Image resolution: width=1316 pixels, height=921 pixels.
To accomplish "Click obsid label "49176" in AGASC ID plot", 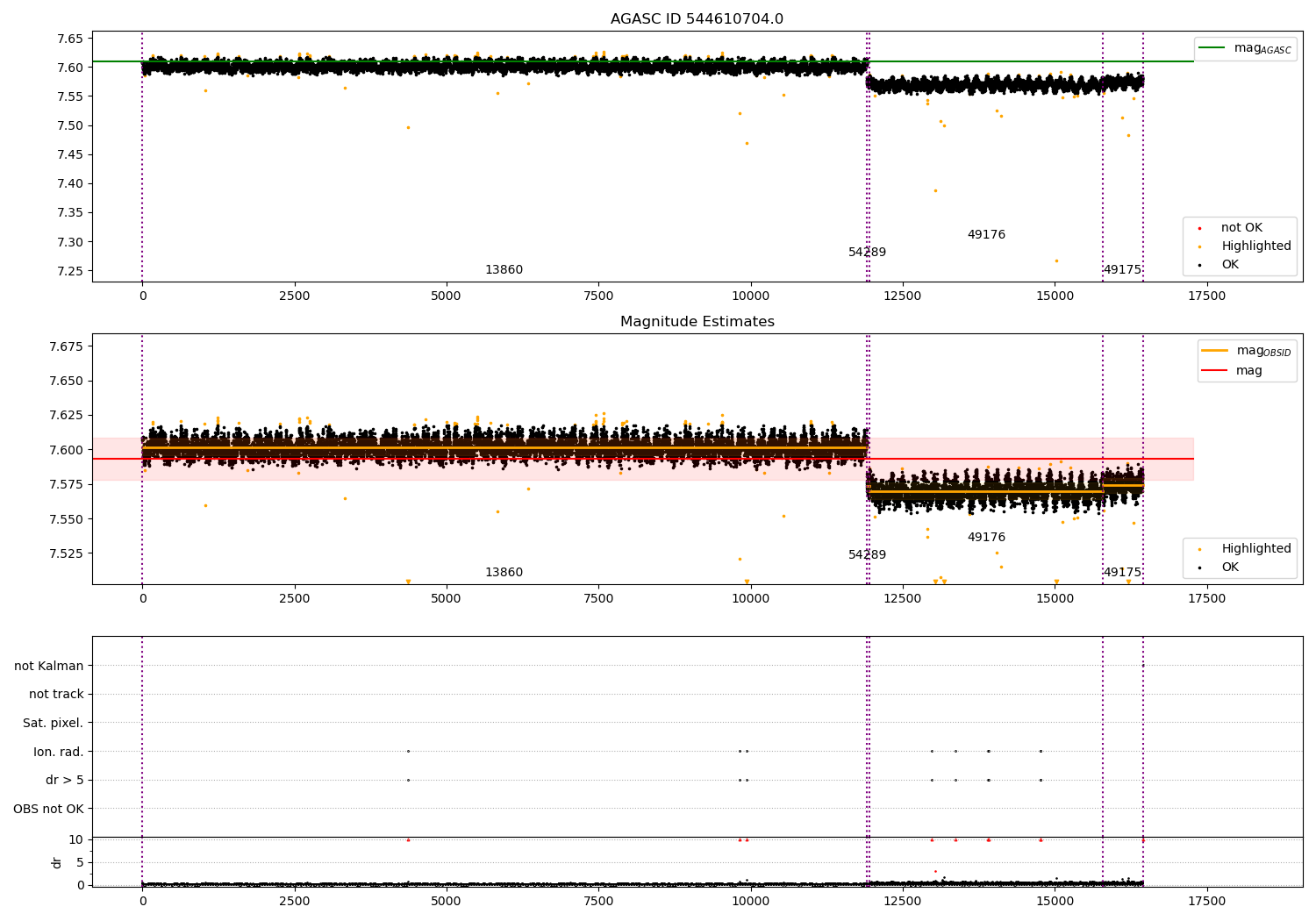I will pyautogui.click(x=986, y=235).
